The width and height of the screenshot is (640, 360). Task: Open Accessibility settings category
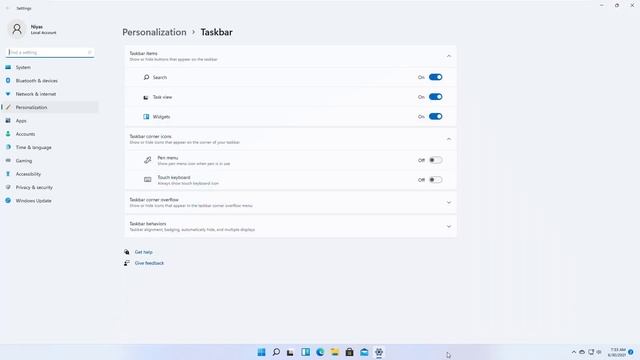(50, 174)
